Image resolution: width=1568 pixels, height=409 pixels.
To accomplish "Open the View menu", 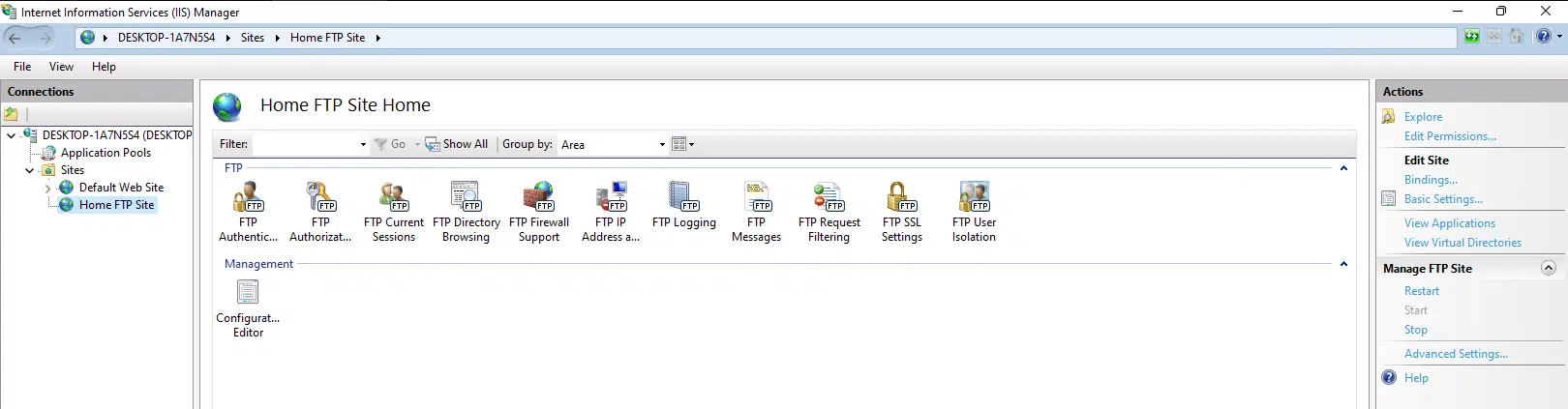I will tap(61, 67).
